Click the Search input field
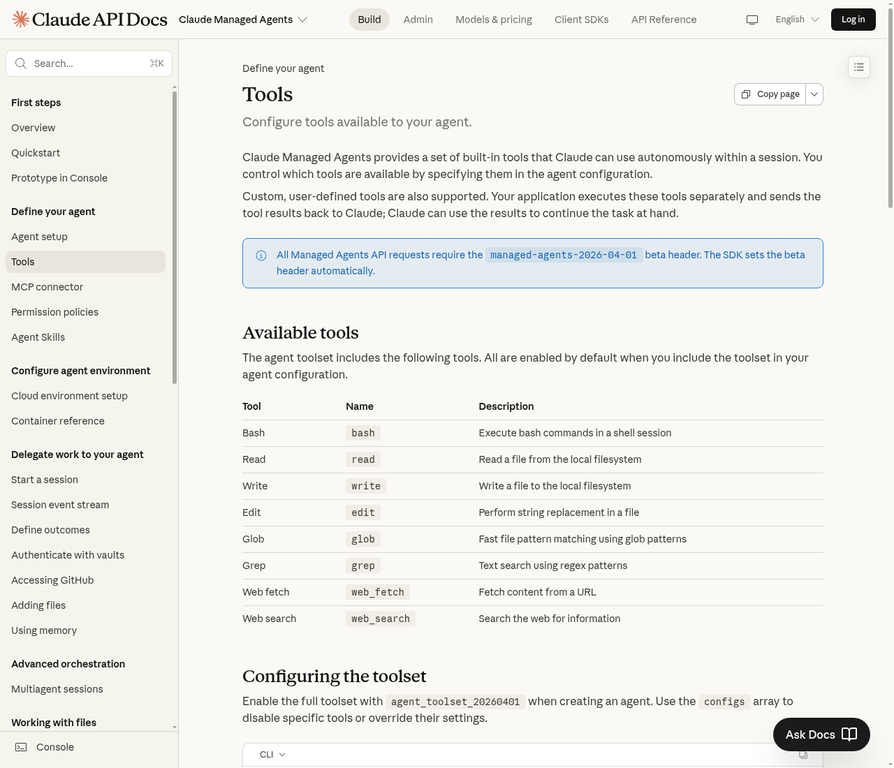This screenshot has height=768, width=894. pos(88,63)
